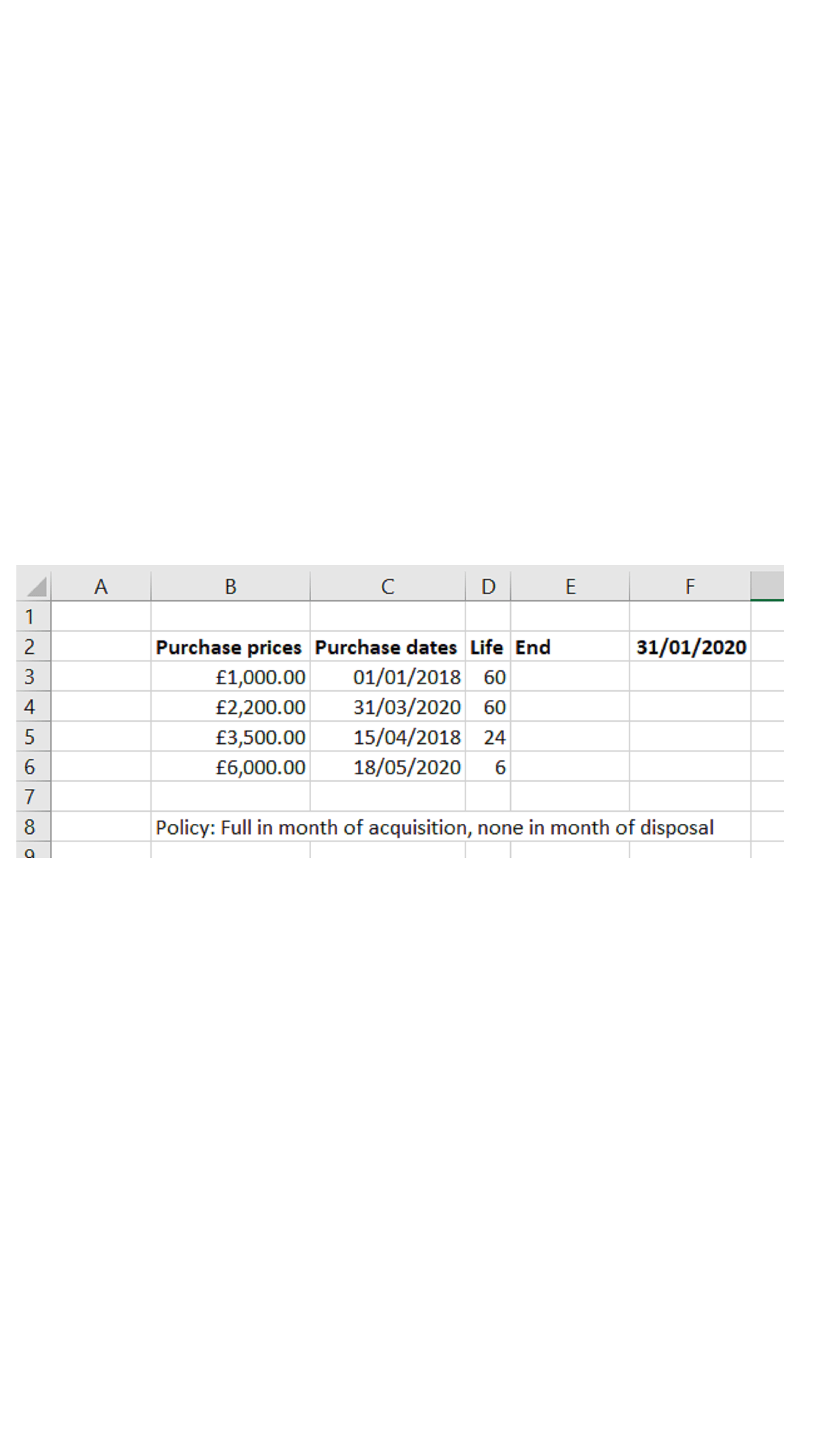
Task: Select row 8 header
Action: coord(30,826)
